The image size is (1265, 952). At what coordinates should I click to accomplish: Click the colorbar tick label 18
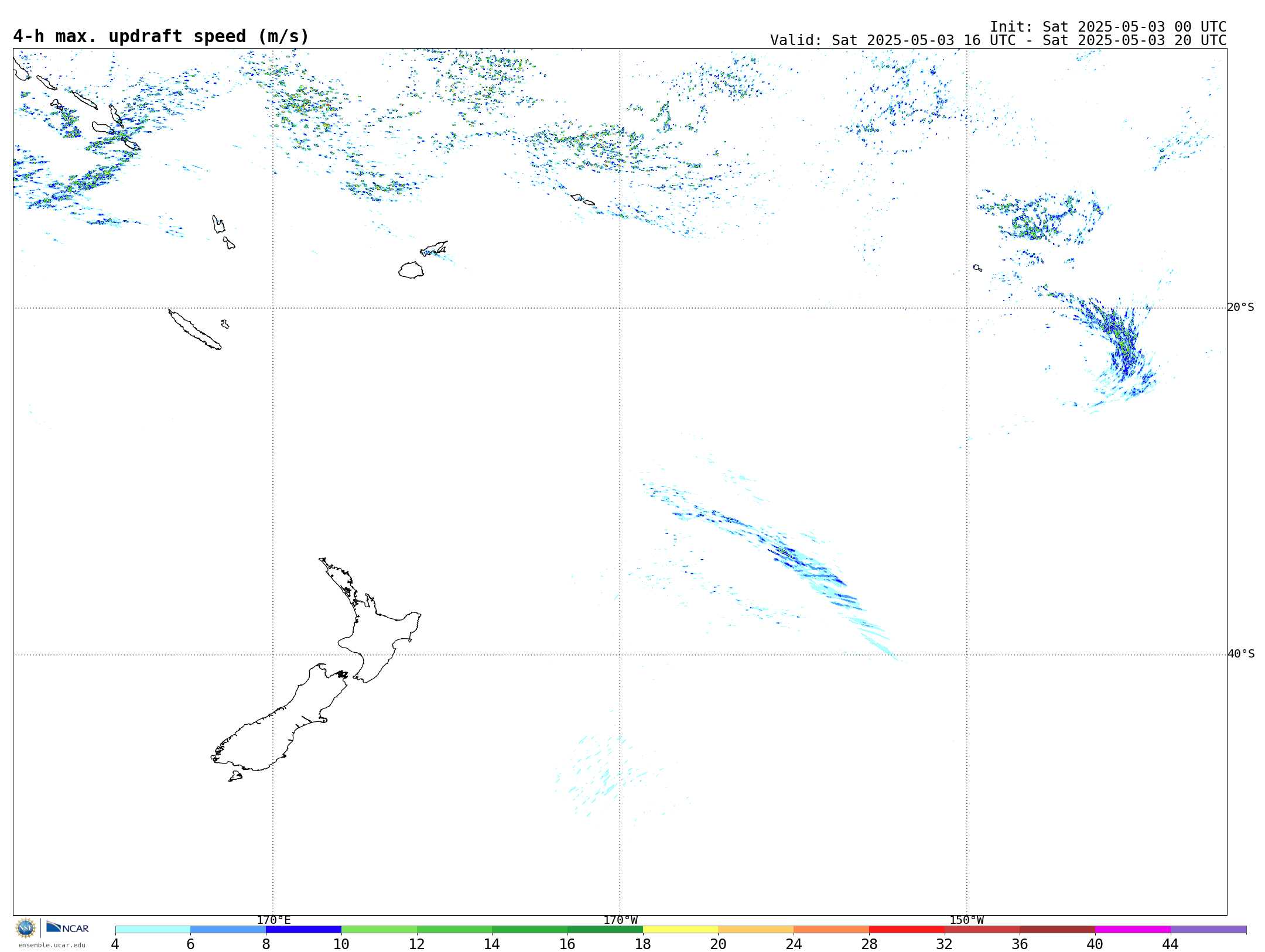click(x=643, y=944)
